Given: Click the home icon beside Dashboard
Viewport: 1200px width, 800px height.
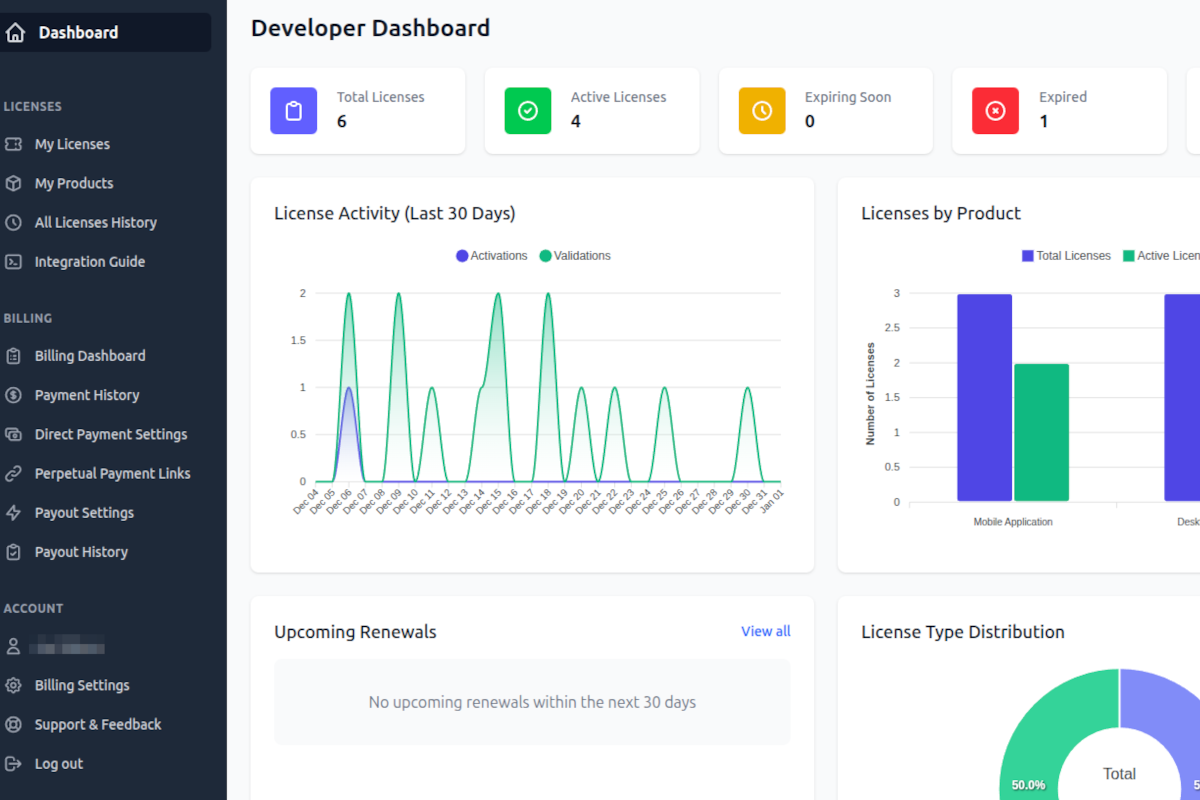Looking at the screenshot, I should click(x=16, y=32).
